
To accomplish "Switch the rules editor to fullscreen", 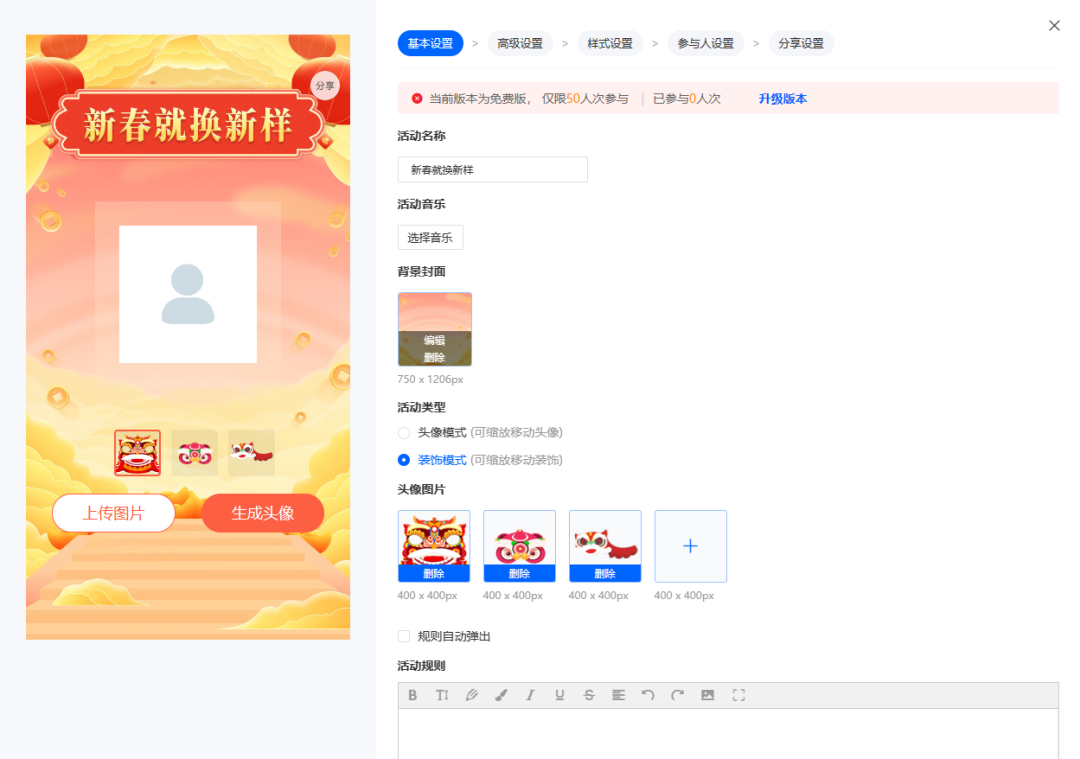I will (x=739, y=695).
